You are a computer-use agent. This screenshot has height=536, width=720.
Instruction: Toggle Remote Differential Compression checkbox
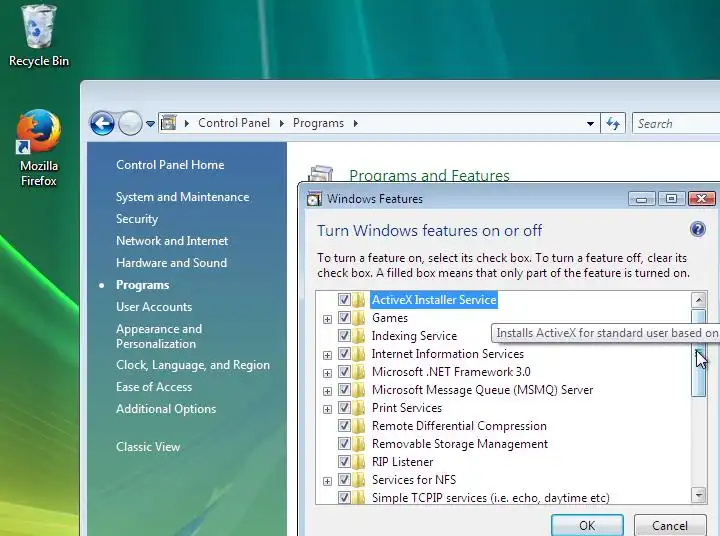tap(344, 425)
